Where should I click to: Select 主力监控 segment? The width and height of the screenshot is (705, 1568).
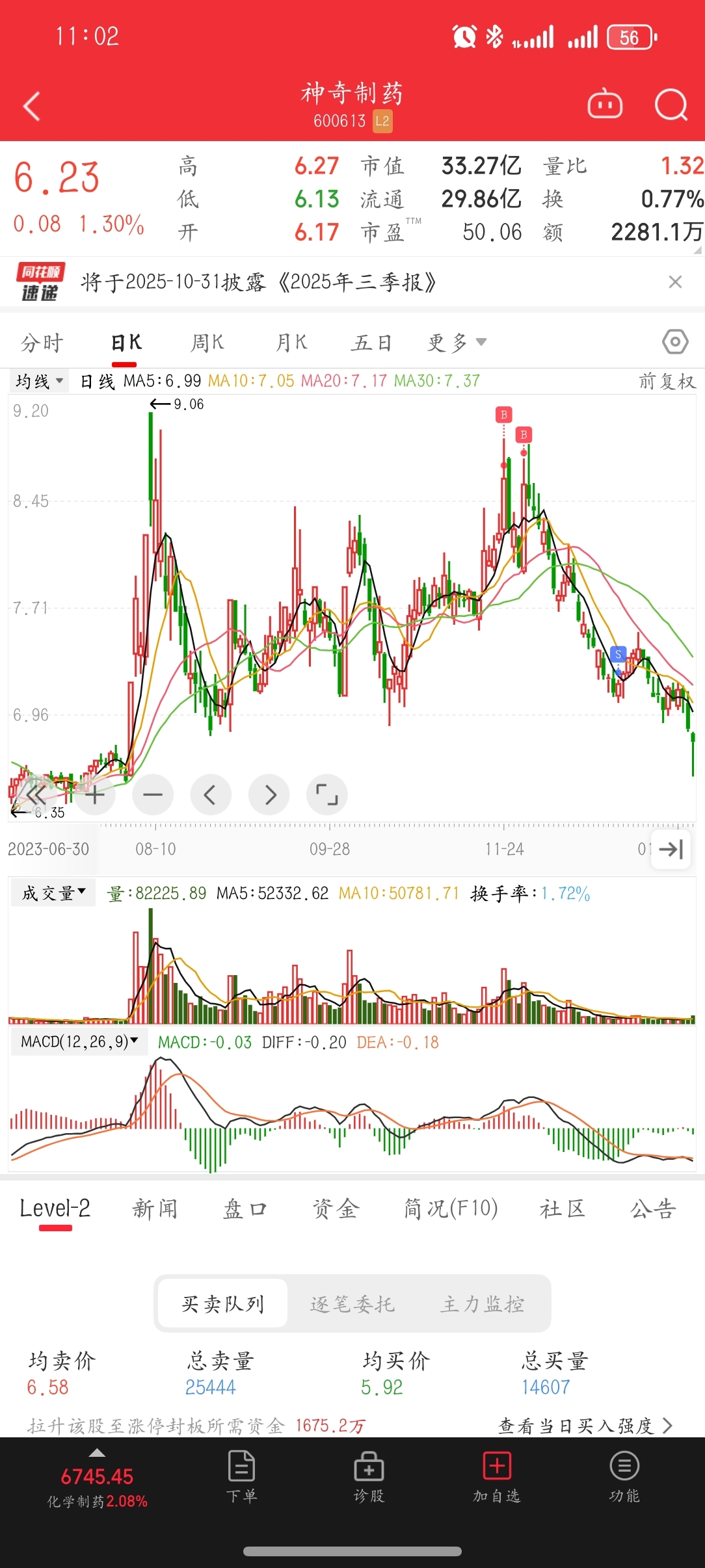(x=482, y=1303)
